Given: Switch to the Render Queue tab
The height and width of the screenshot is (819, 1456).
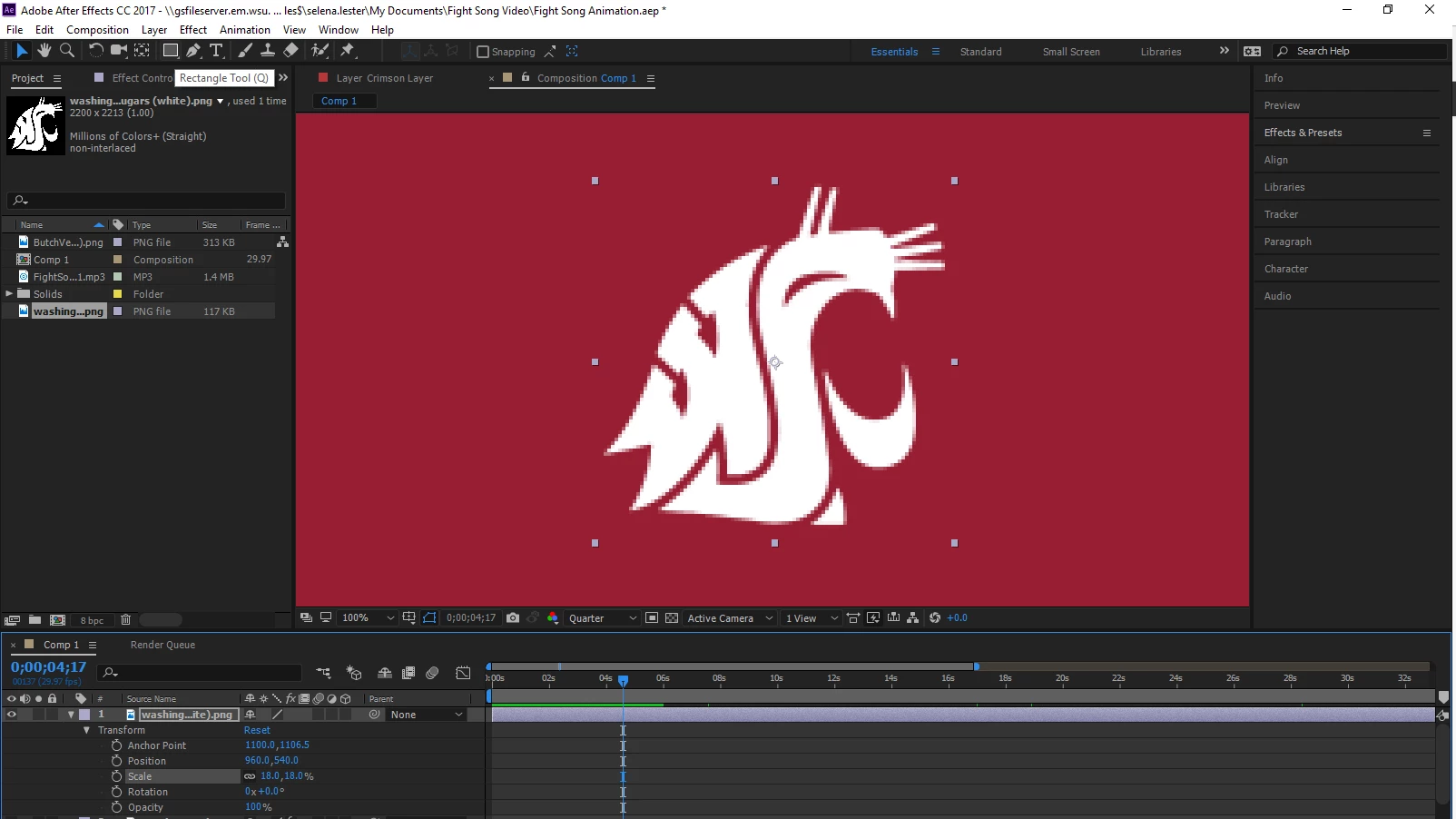Looking at the screenshot, I should pyautogui.click(x=162, y=645).
